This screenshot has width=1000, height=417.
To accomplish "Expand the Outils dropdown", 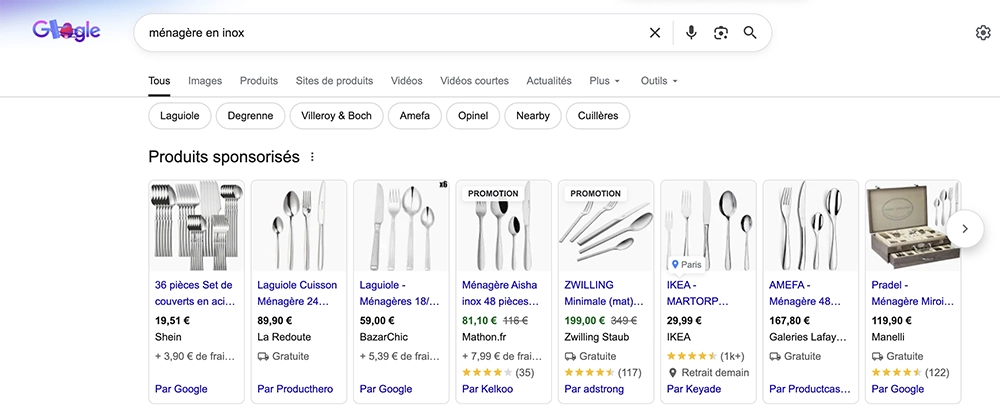I will point(659,81).
